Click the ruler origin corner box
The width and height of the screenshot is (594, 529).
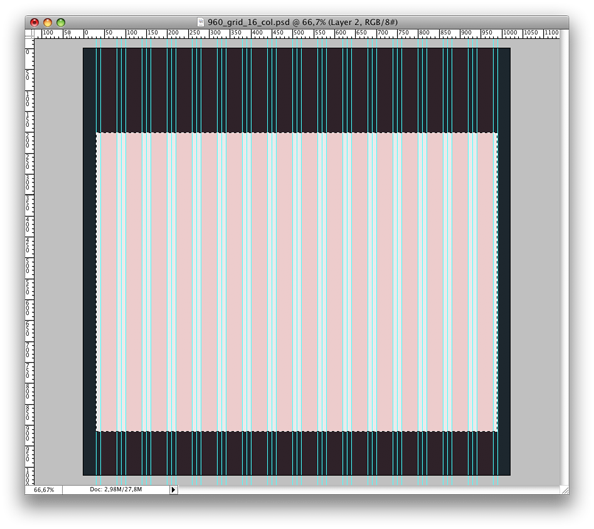30,34
